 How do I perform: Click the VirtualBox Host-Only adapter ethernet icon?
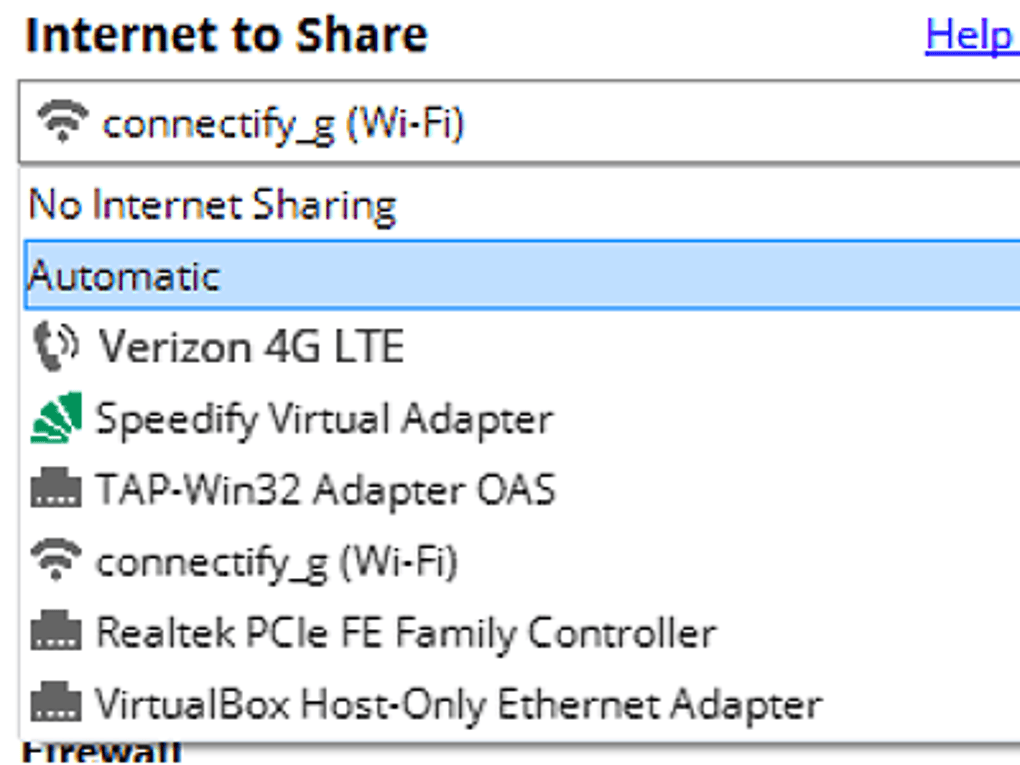(x=55, y=704)
